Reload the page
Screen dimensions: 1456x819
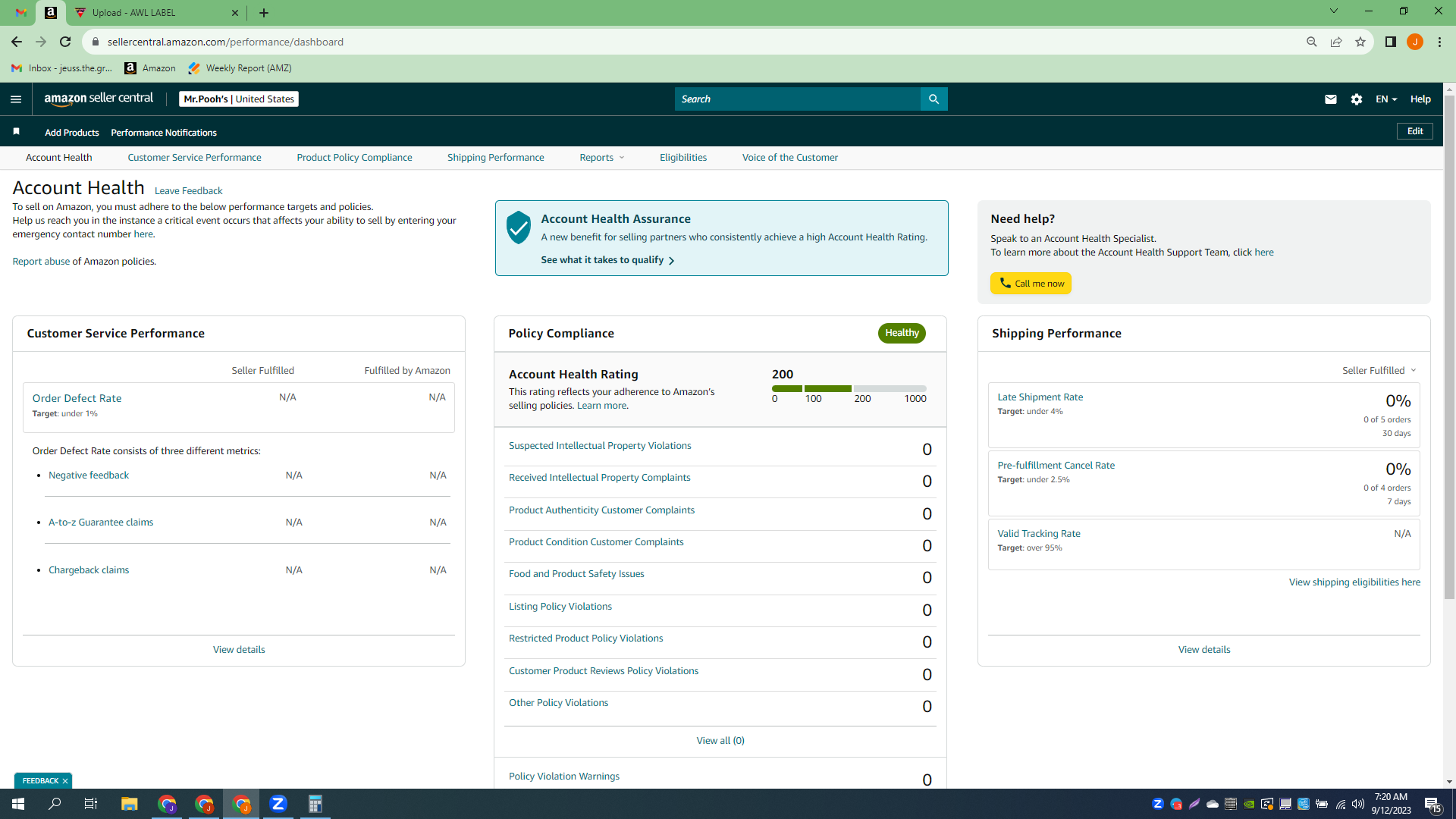click(x=65, y=42)
